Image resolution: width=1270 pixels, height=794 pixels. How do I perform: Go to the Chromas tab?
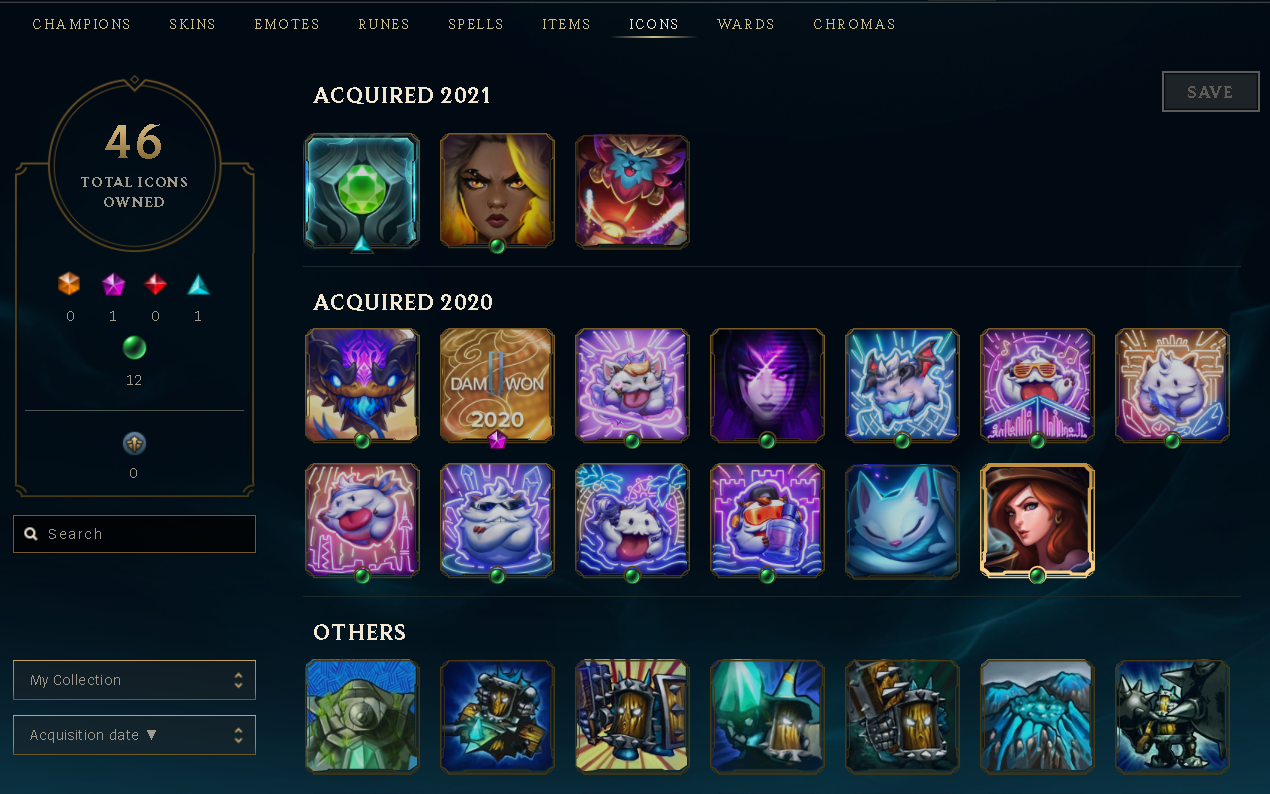tap(854, 24)
